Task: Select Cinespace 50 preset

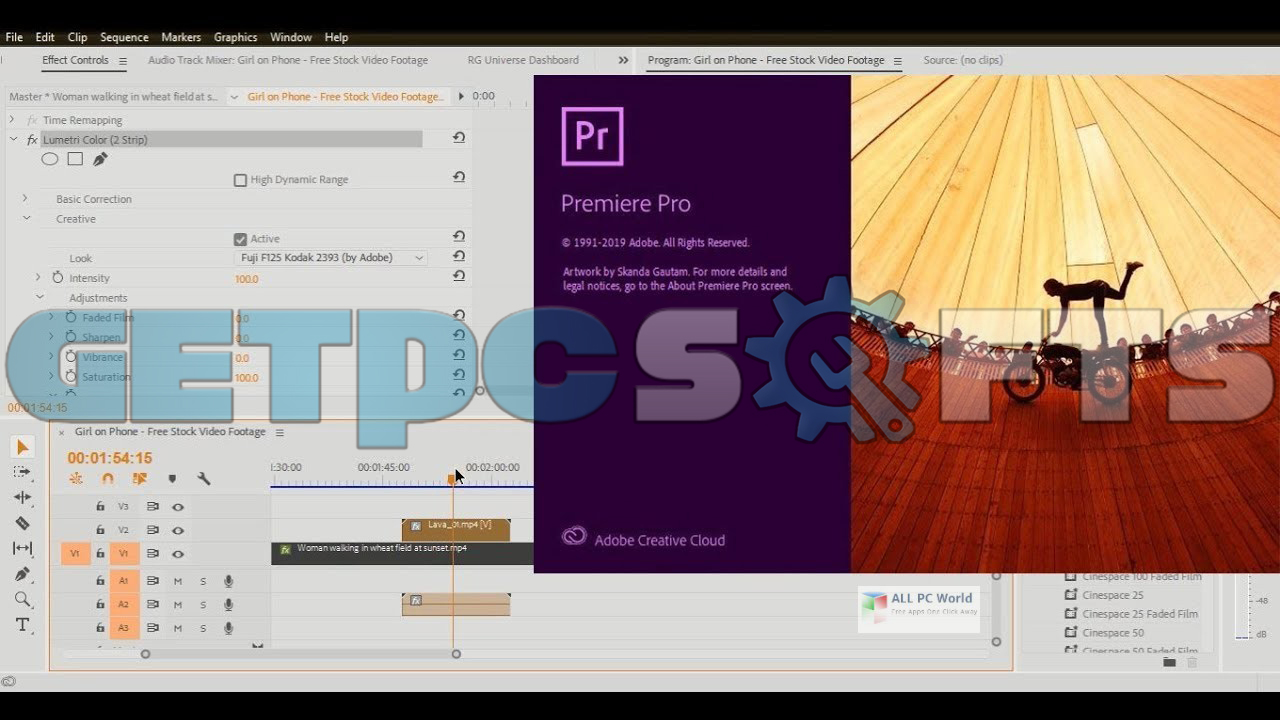Action: click(x=1112, y=633)
